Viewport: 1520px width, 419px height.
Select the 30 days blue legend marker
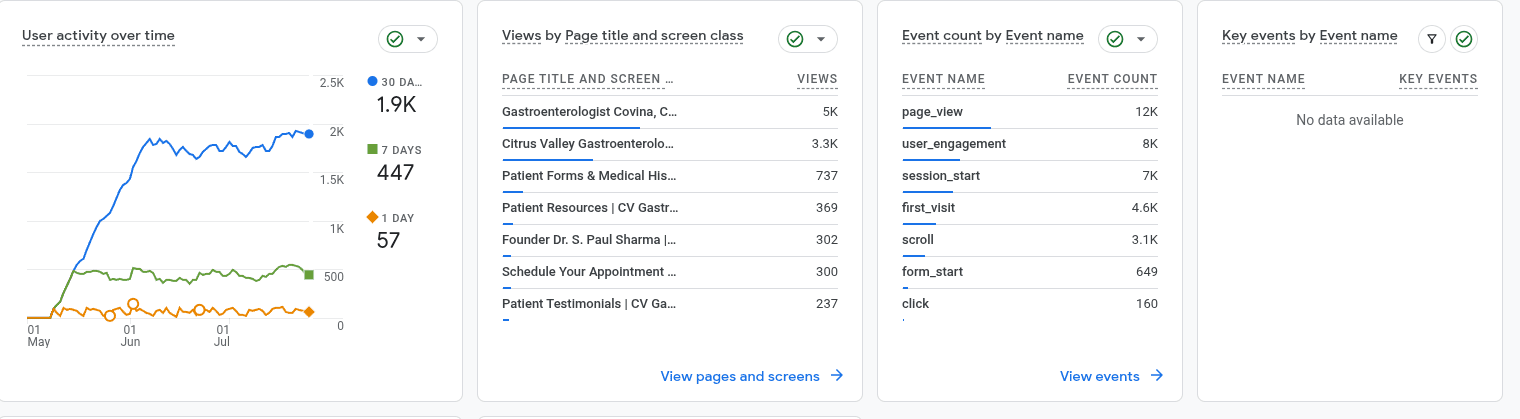[373, 81]
